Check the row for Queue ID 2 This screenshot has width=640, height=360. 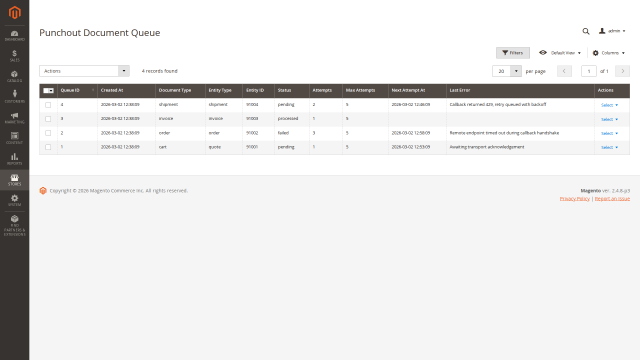[x=48, y=133]
